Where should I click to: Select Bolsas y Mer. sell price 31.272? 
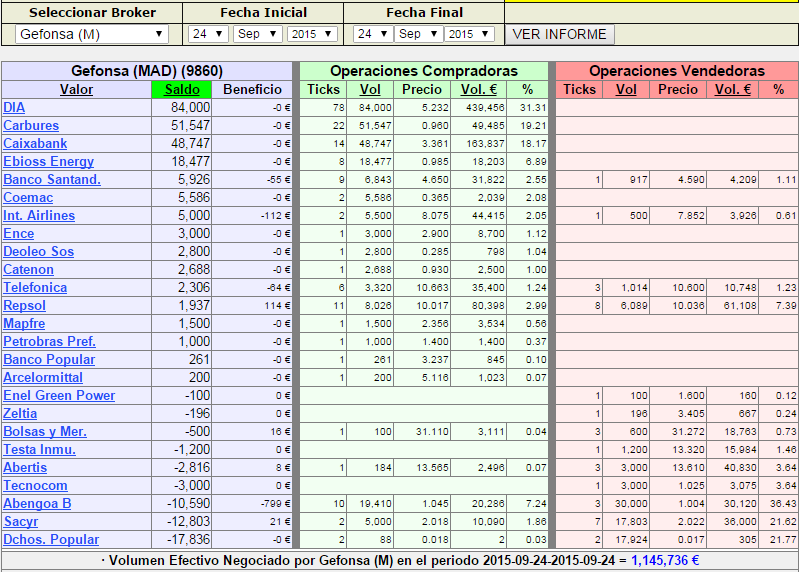pos(688,432)
